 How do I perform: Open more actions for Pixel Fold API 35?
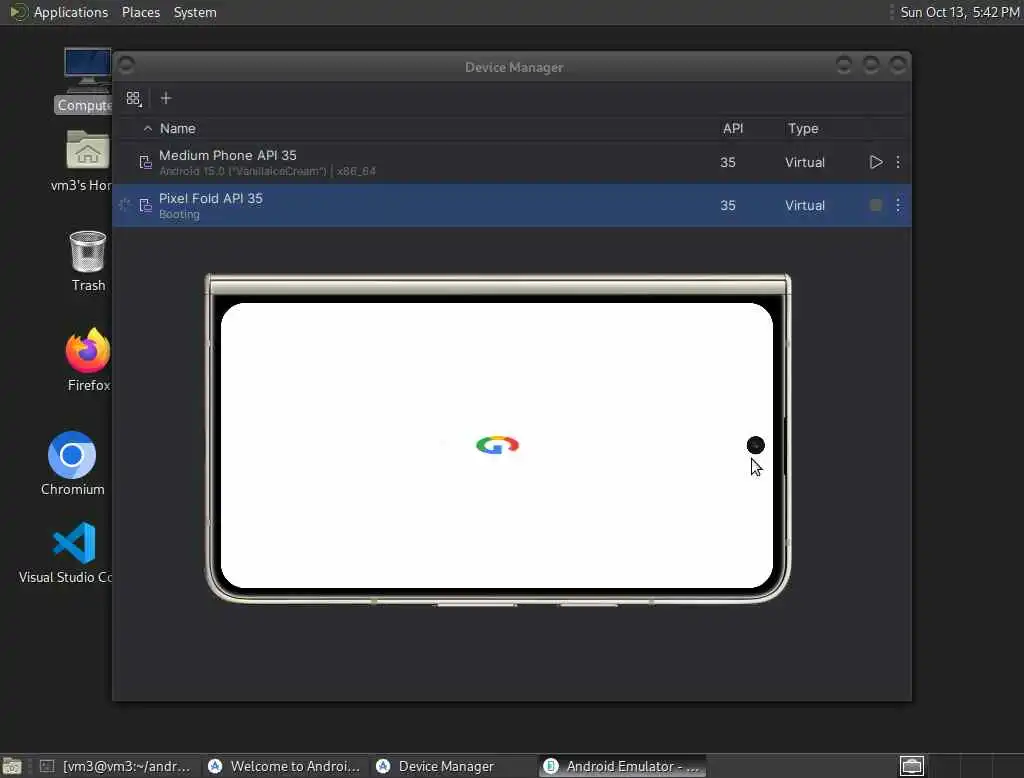pyautogui.click(x=898, y=205)
